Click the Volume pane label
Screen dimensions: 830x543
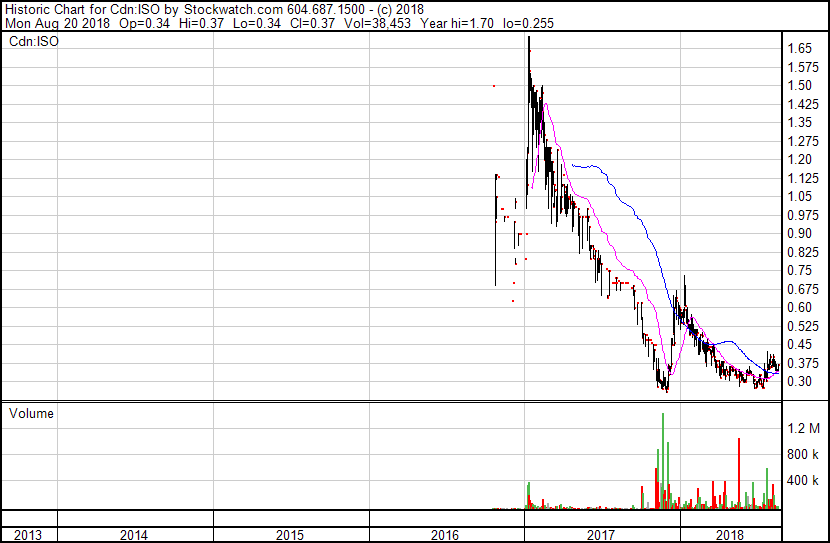[31, 414]
